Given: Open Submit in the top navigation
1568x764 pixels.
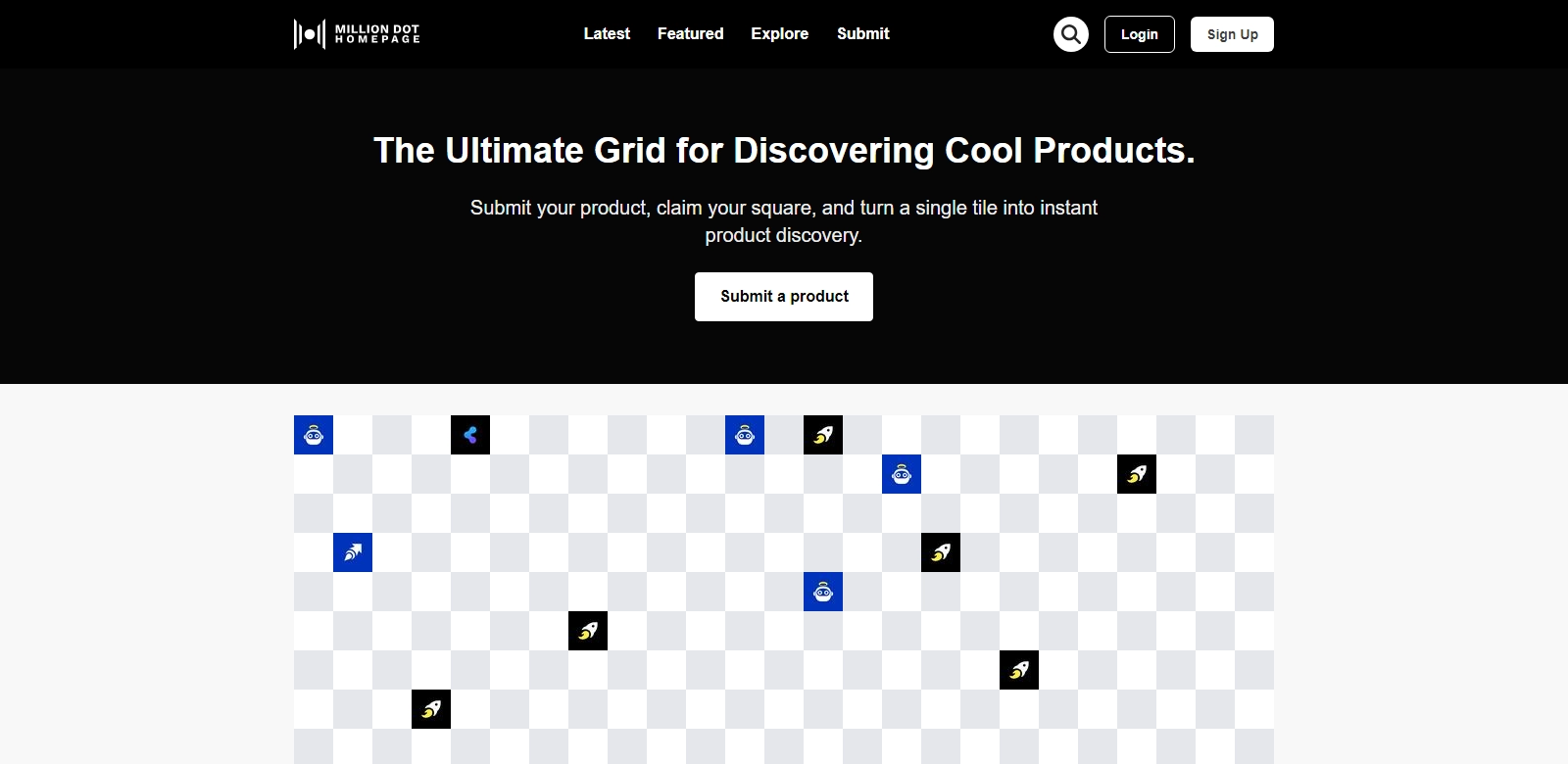Looking at the screenshot, I should 862,33.
